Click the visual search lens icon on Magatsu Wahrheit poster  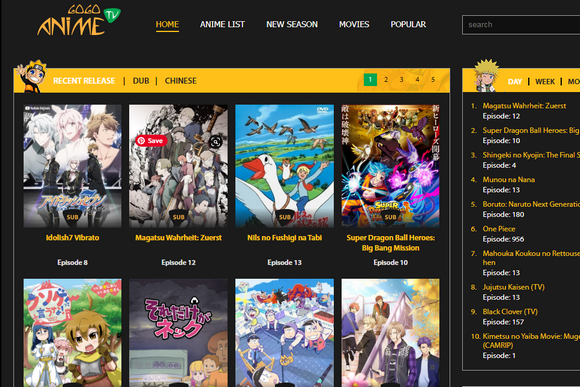(x=215, y=141)
